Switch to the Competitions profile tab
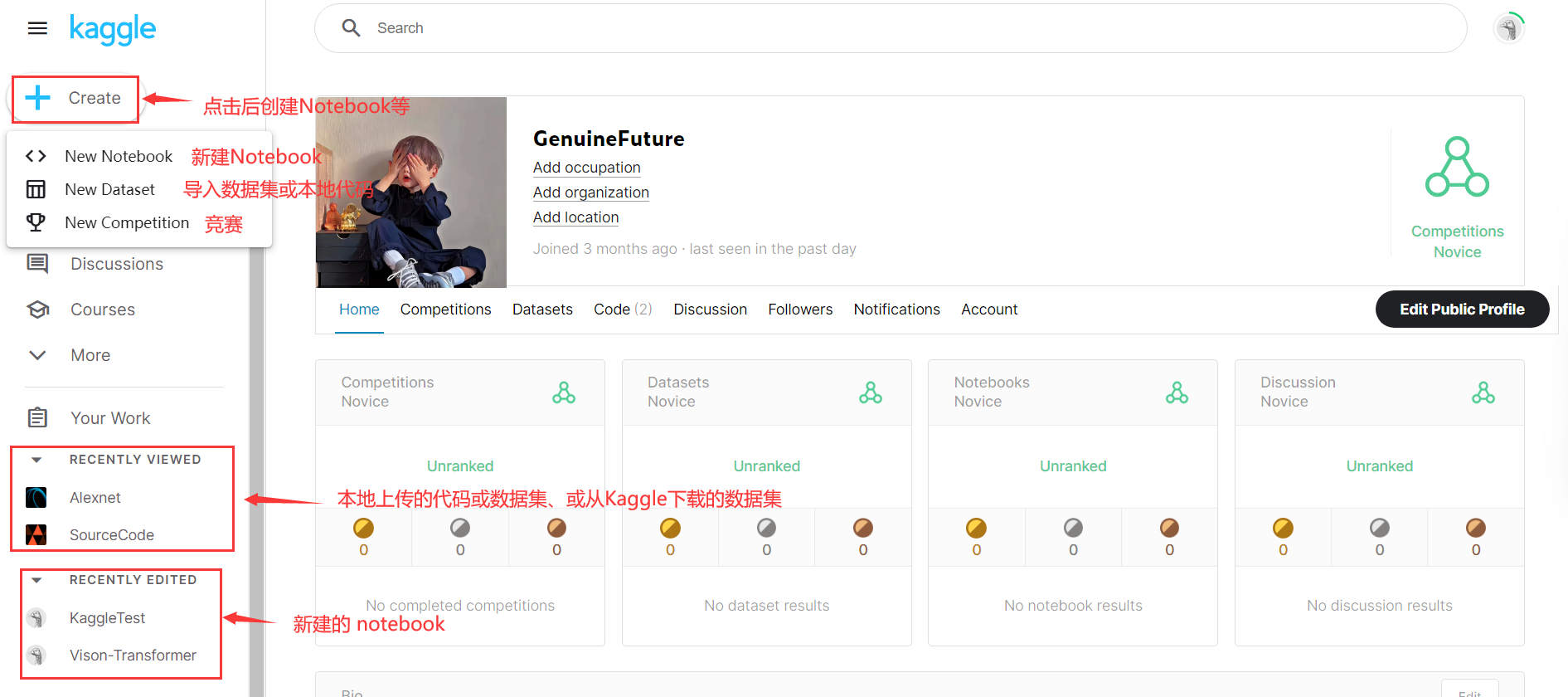Viewport: 1568px width, 697px height. pos(445,310)
